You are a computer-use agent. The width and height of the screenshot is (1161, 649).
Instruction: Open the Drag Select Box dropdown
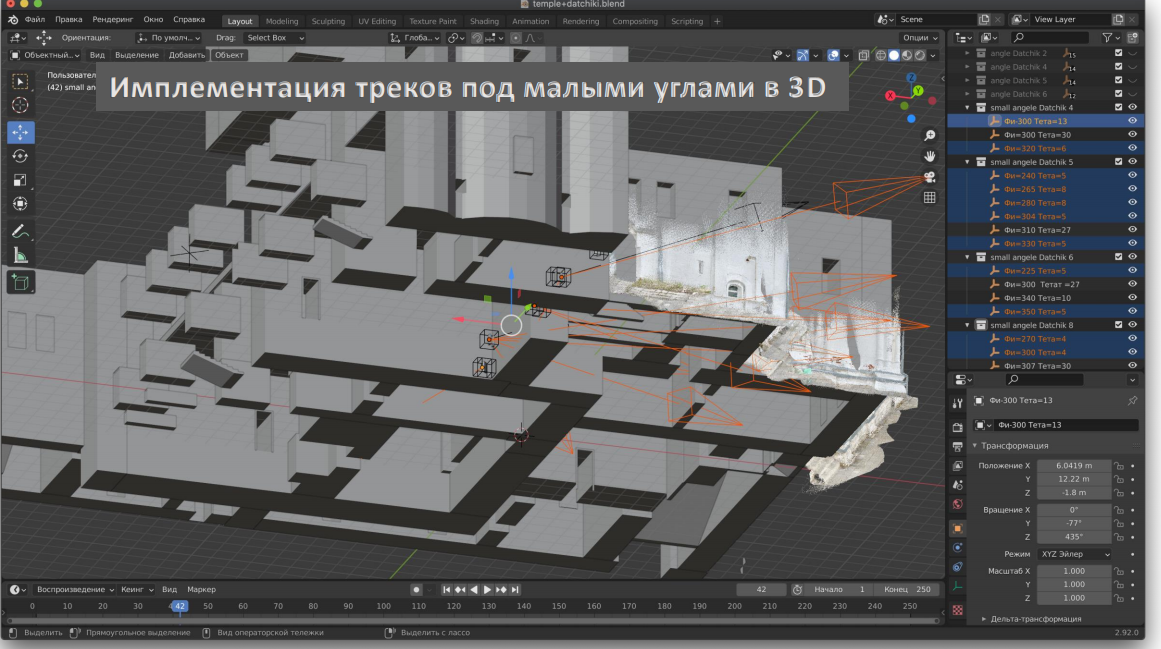tap(274, 38)
